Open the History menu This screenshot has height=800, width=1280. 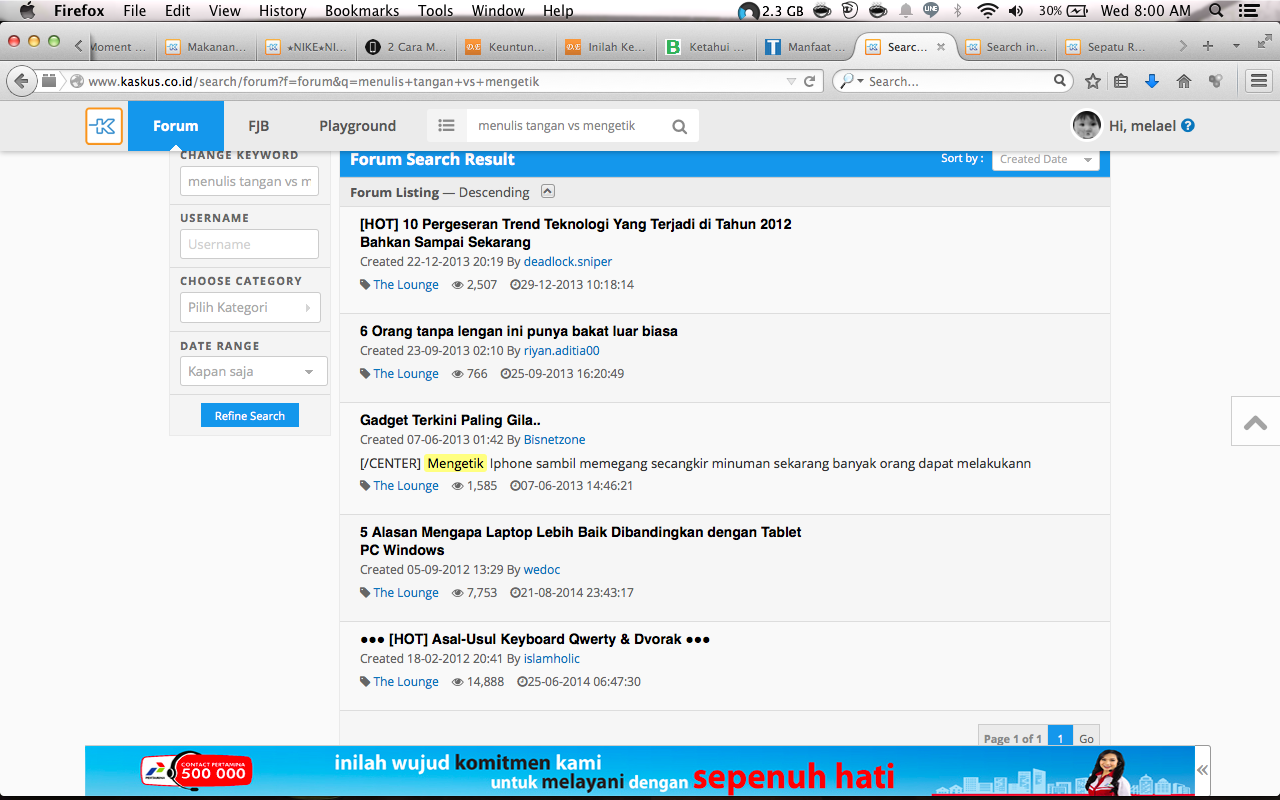283,11
